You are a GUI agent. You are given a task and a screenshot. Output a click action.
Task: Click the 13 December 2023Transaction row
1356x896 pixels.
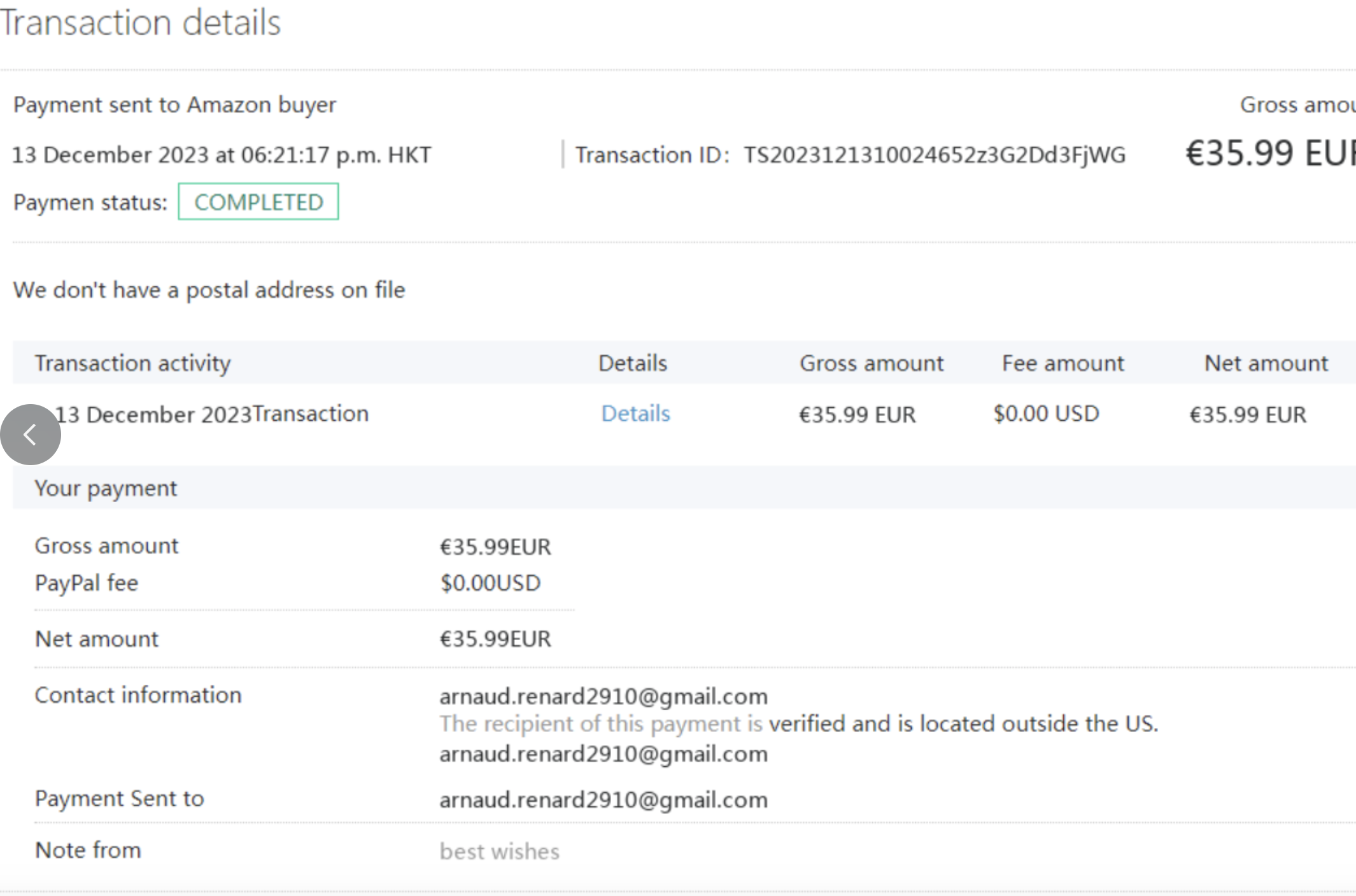coord(212,414)
